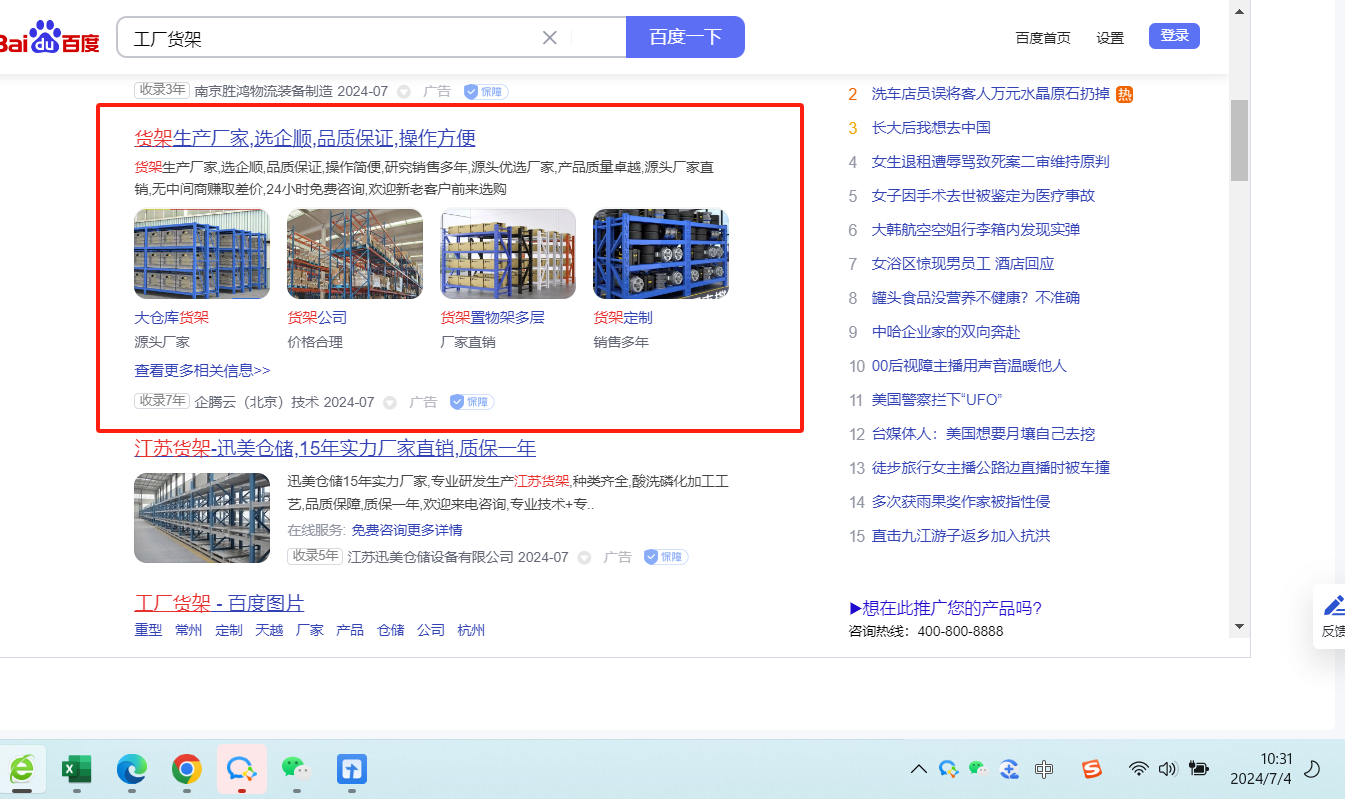Screen dimensions: 1345x799
Task: Click the 货架置物架多层 link
Action: [493, 317]
